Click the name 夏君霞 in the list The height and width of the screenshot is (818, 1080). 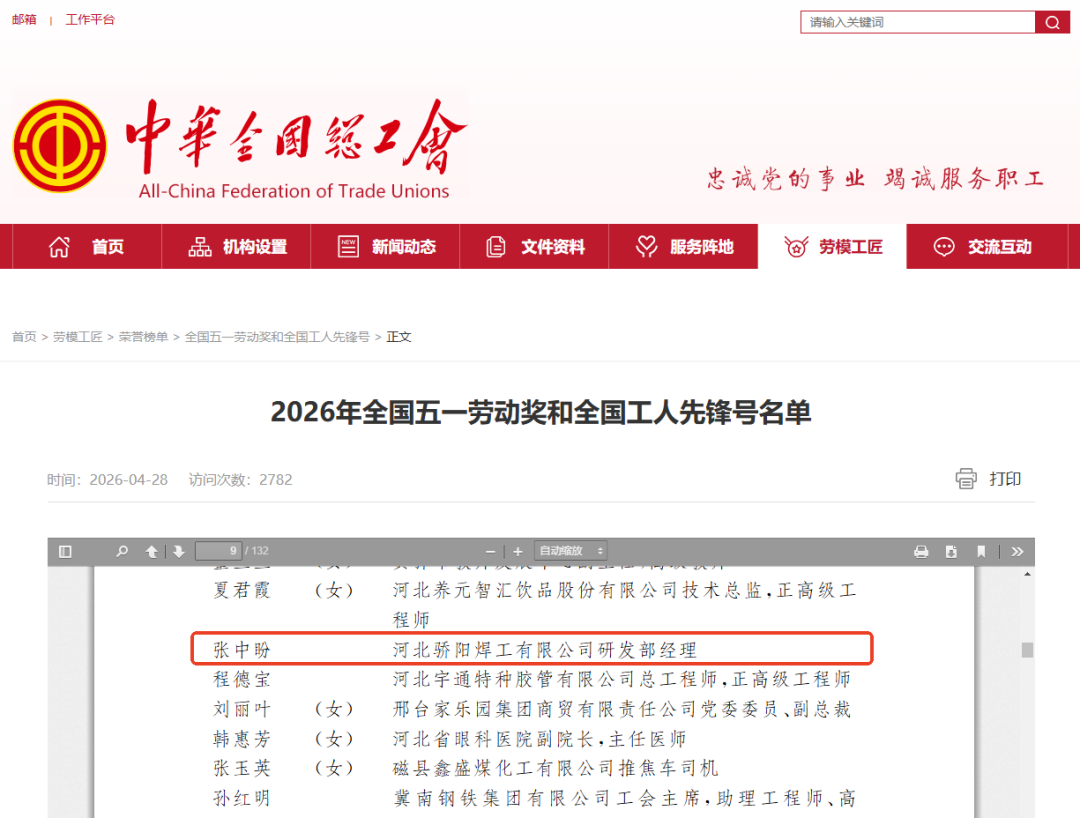(242, 590)
